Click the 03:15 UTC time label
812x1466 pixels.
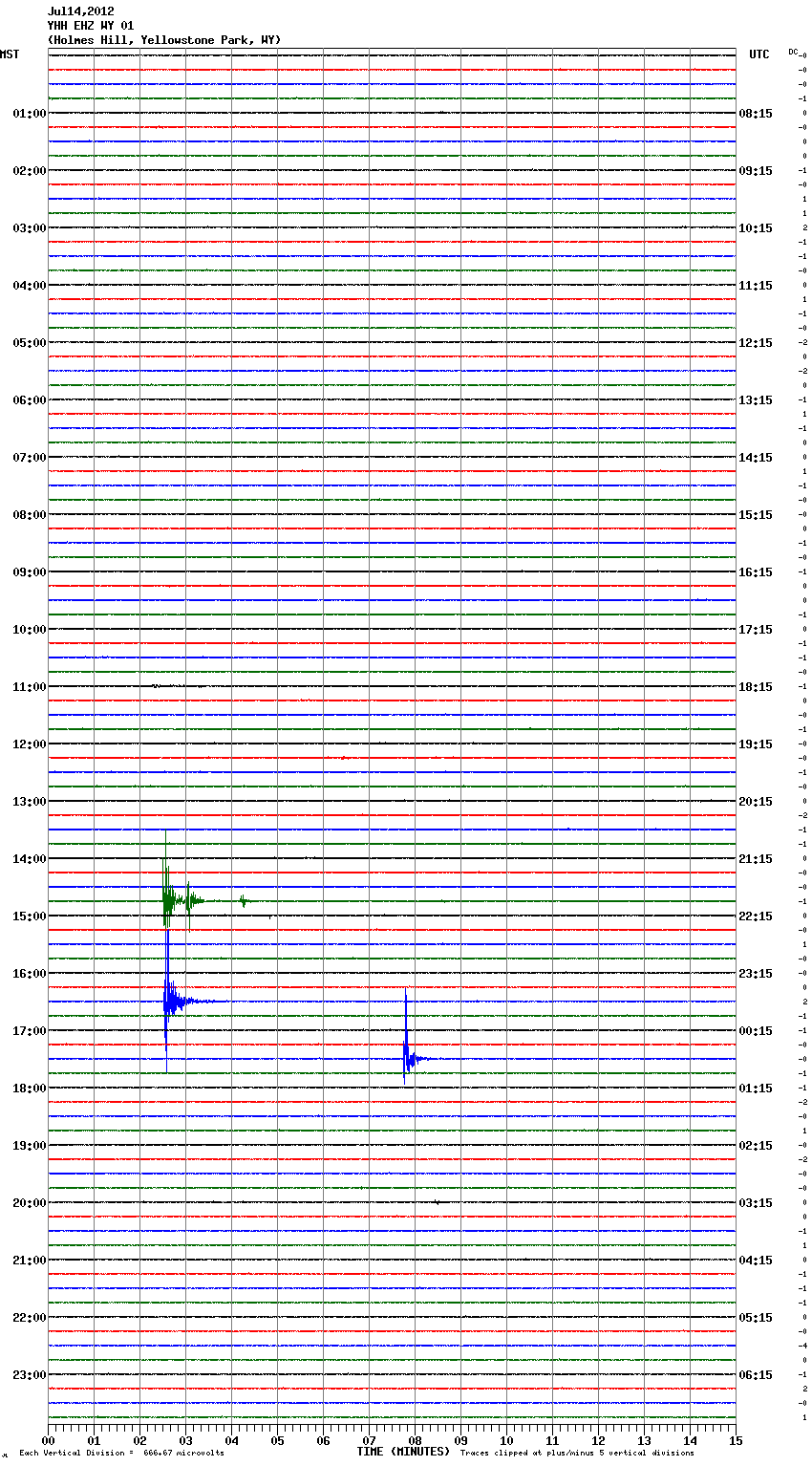click(x=756, y=1203)
